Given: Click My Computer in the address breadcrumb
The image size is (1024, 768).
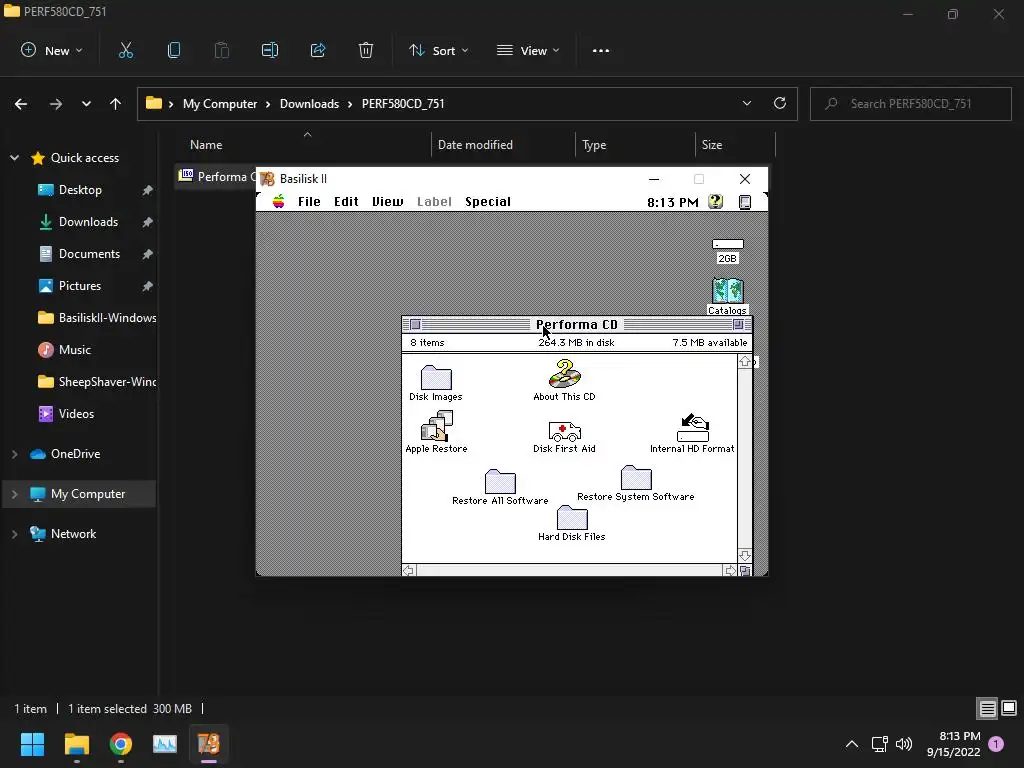Looking at the screenshot, I should [x=220, y=104].
